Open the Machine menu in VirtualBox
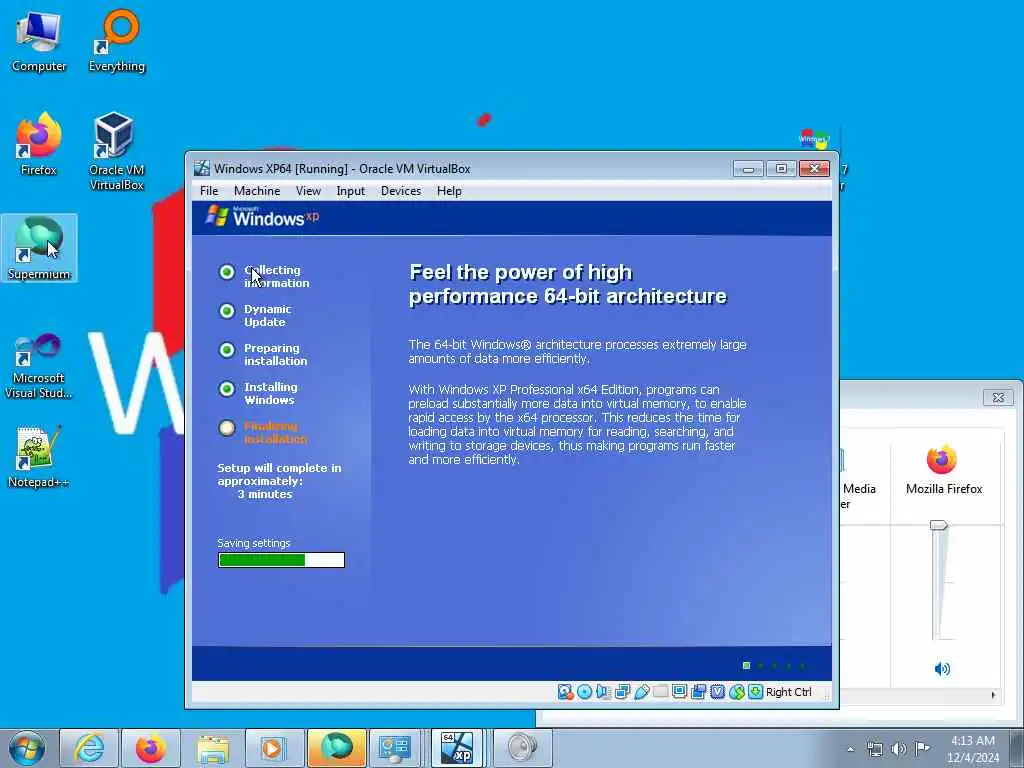 coord(257,191)
